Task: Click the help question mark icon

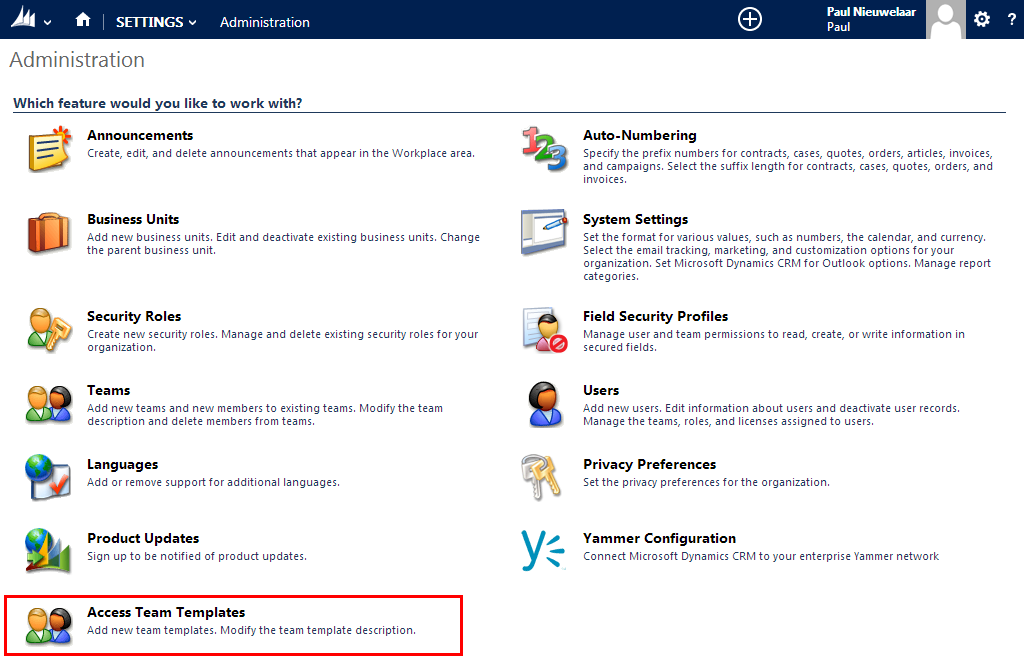Action: pyautogui.click(x=1011, y=20)
